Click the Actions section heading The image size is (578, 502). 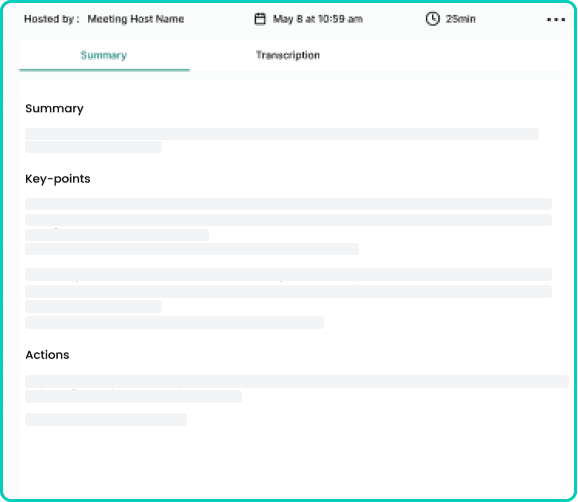click(47, 355)
